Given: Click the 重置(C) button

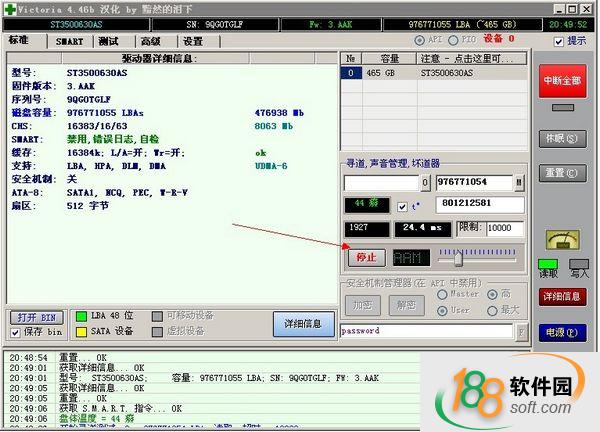Looking at the screenshot, I should click(x=562, y=173).
